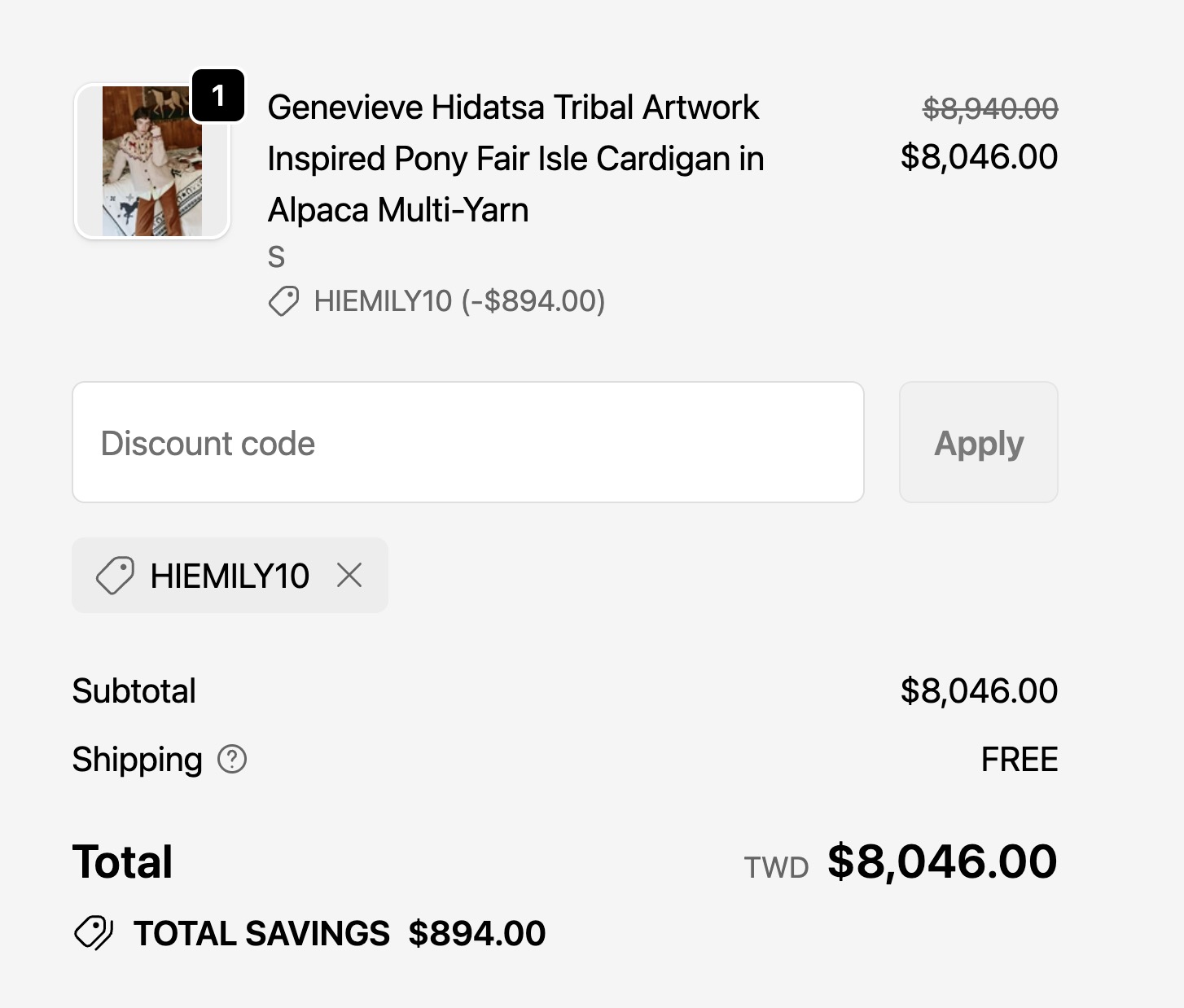This screenshot has height=1008, width=1184.
Task: Click the Genevieve Hidatsa cardigan product title
Action: point(515,158)
